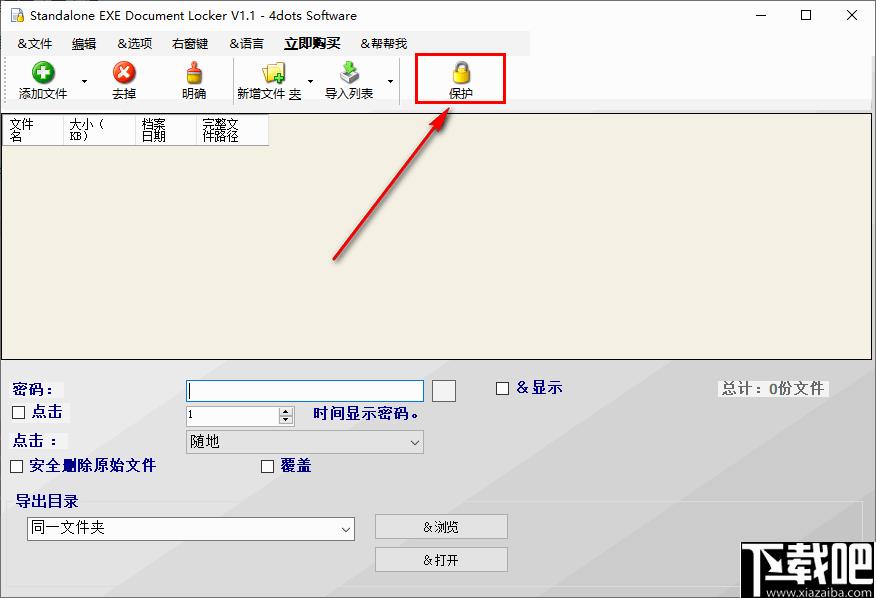
Task: Open the dropdown arrow next to 添加文件
Action: [x=84, y=81]
